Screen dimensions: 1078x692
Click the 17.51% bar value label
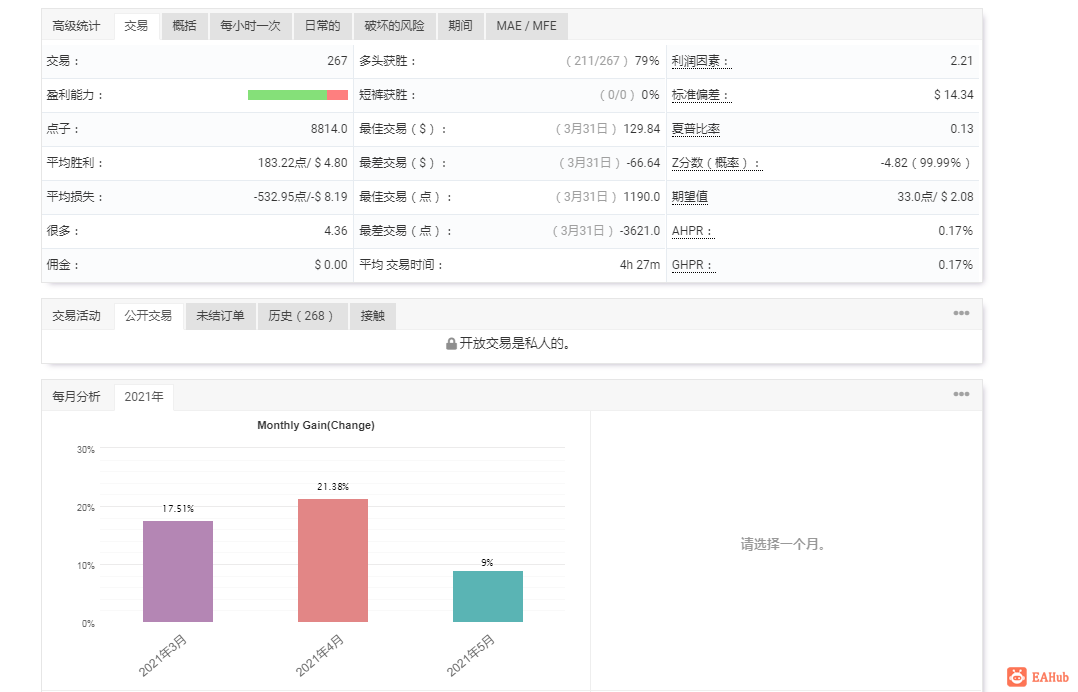coord(178,509)
